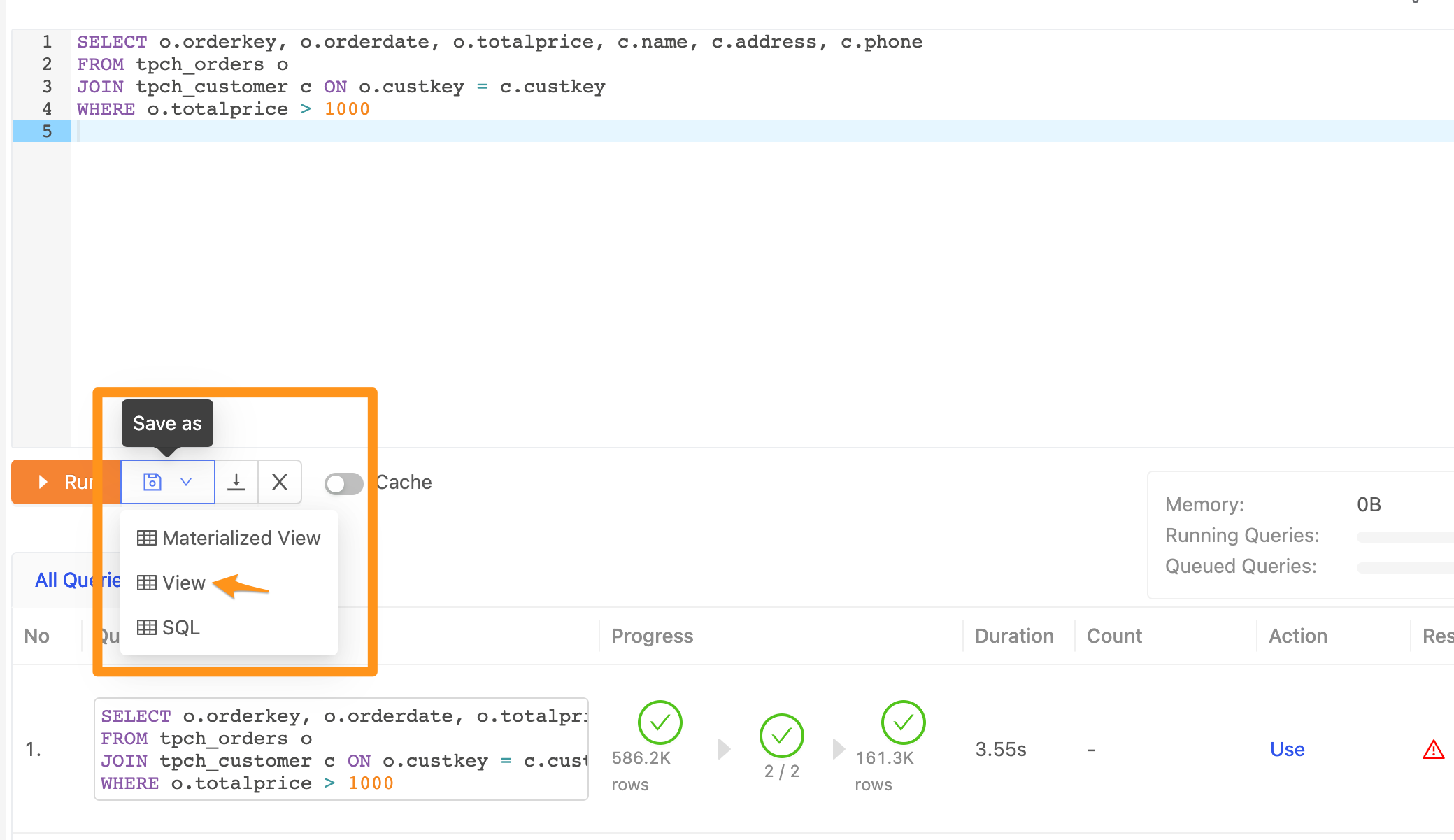Click the orange Run button

coord(66,482)
